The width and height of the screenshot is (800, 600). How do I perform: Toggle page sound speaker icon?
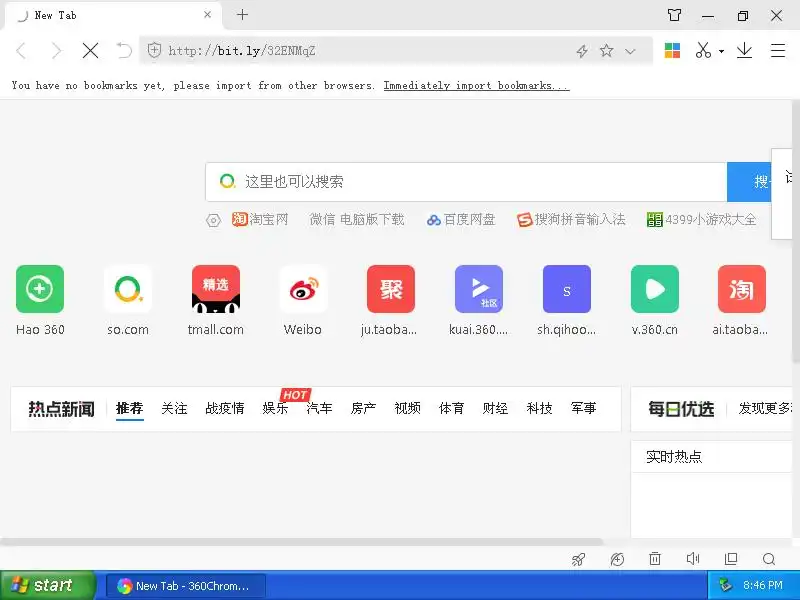(693, 559)
